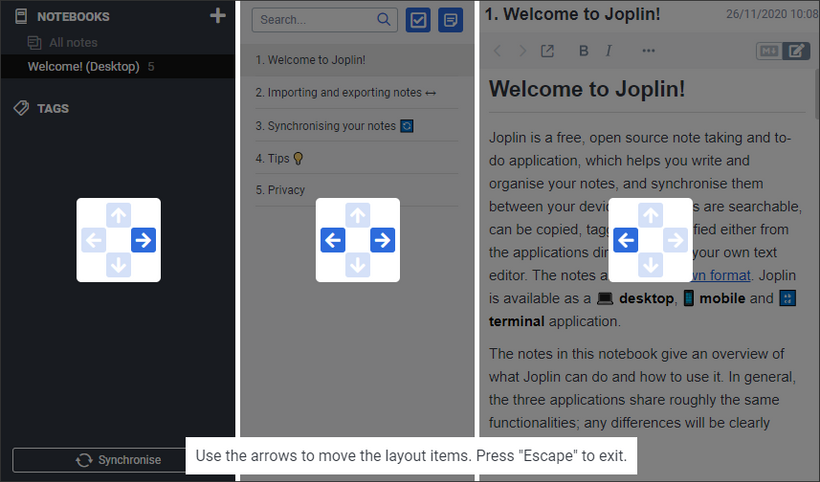The height and width of the screenshot is (482, 820).
Task: Expand the NOTEBOOKS section header
Action: click(73, 17)
